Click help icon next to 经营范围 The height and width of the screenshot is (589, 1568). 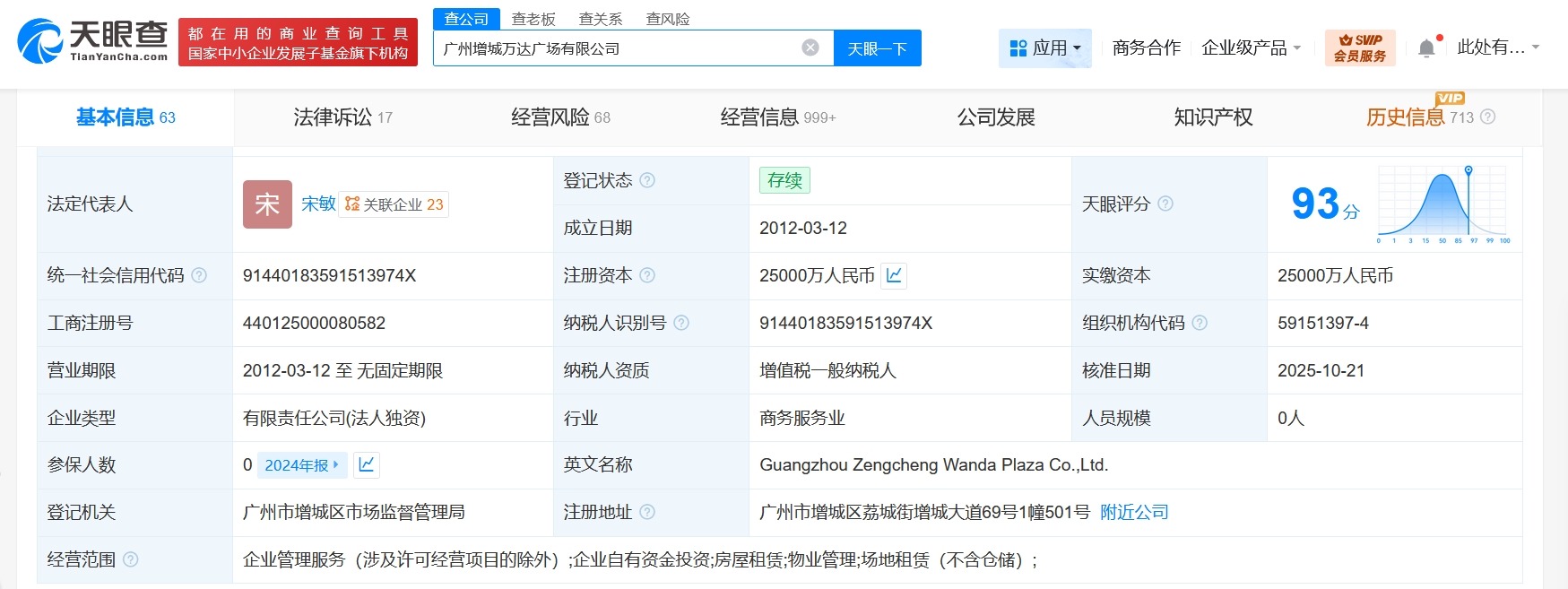tap(131, 559)
